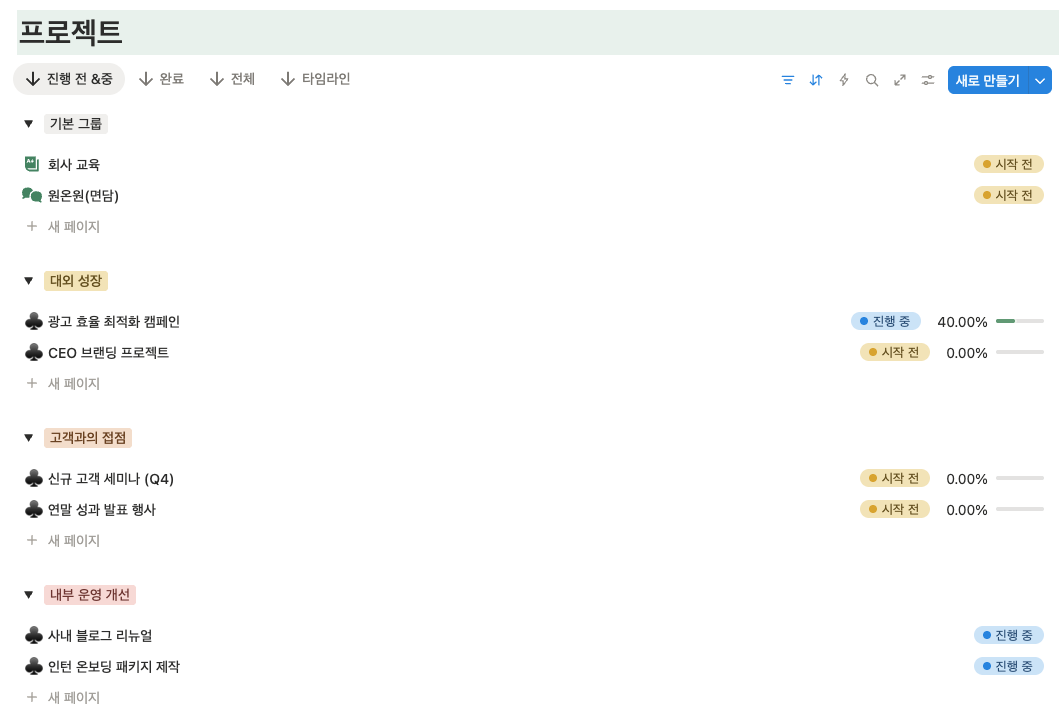The height and width of the screenshot is (715, 1063).
Task: Open the sort icon in the toolbar
Action: [x=815, y=80]
